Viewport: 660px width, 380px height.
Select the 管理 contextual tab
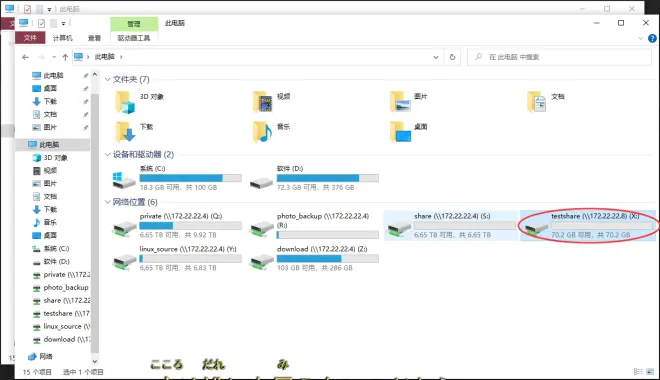[134, 24]
